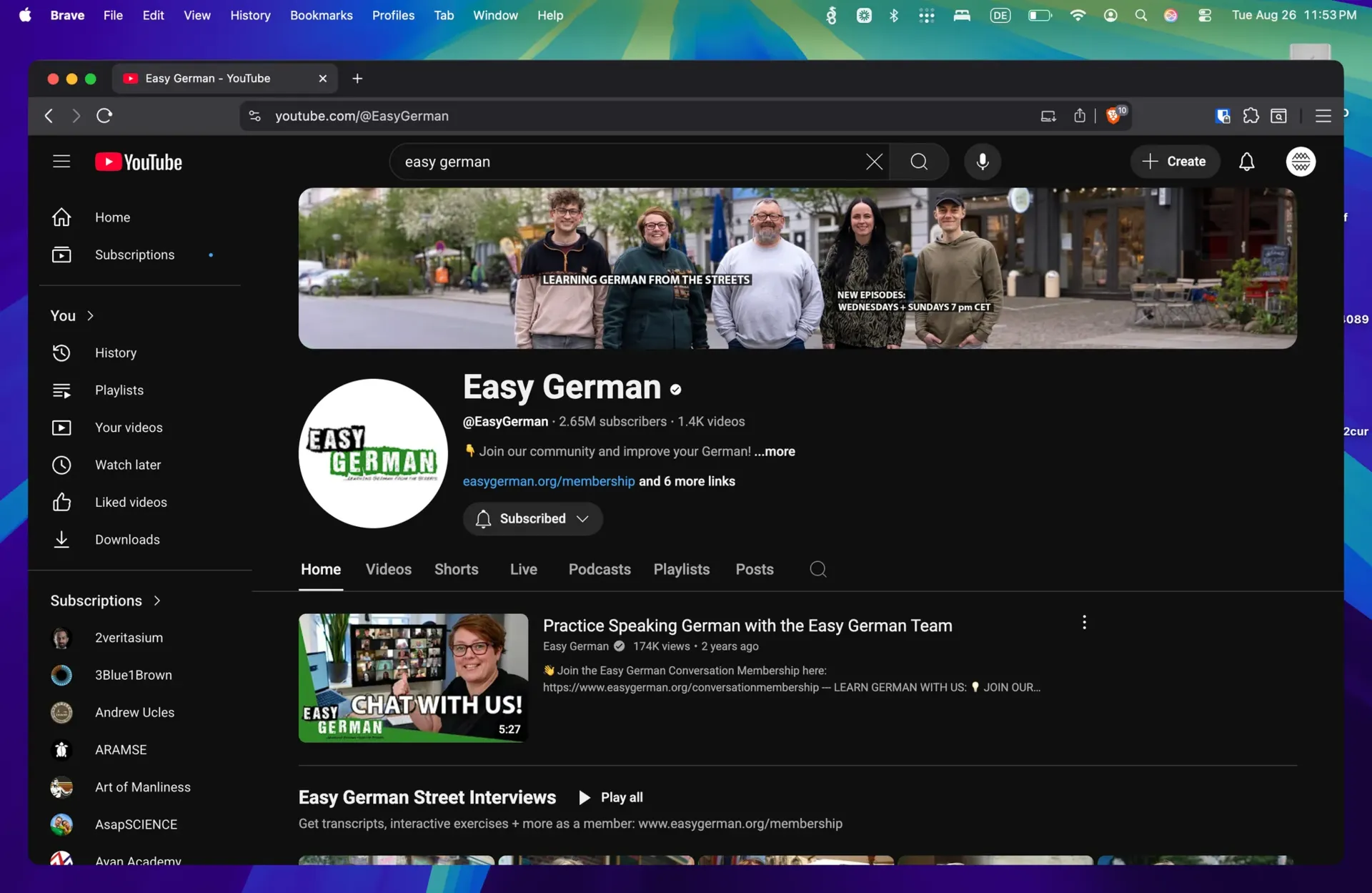Play all Easy German Street Interviews
This screenshot has width=1372, height=893.
point(611,797)
